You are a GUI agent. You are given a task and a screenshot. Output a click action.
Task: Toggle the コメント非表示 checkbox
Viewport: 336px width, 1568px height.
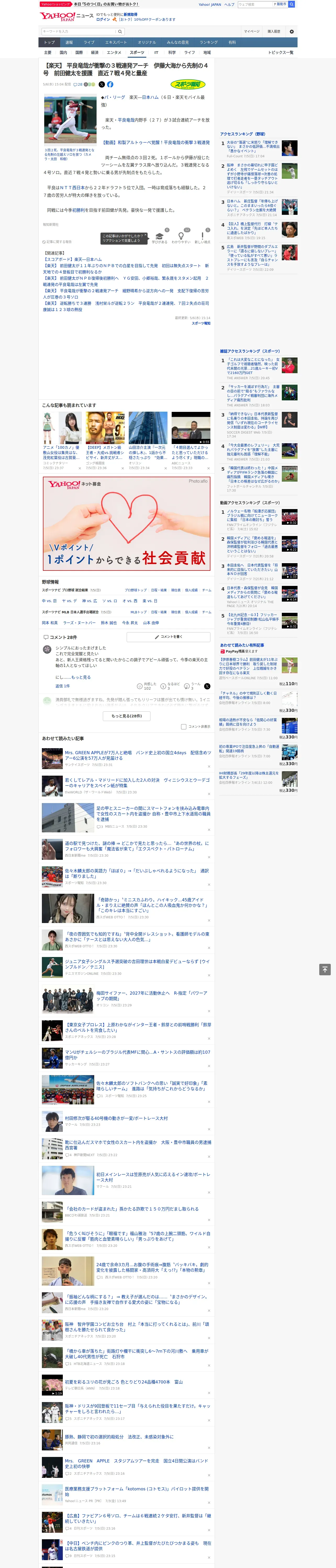(x=183, y=726)
